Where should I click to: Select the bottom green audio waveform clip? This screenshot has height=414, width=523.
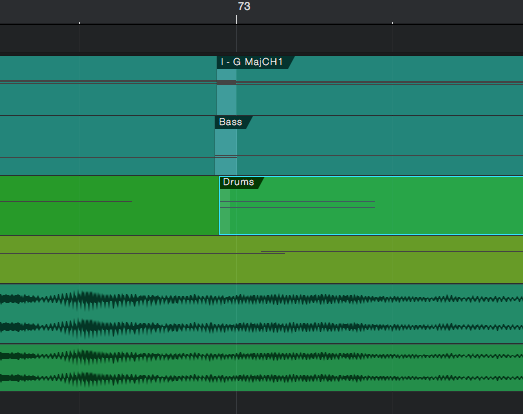(x=262, y=368)
